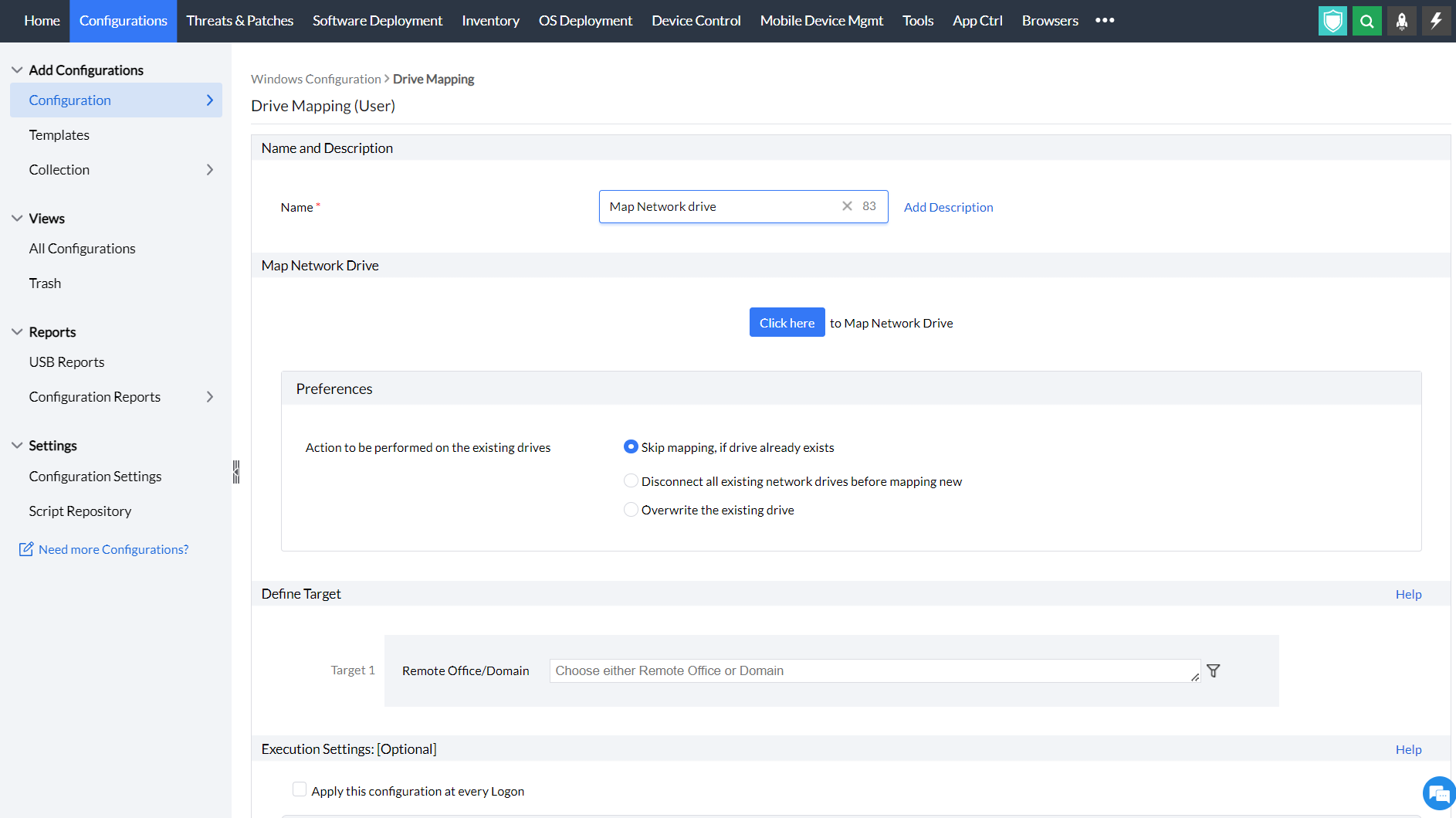Enable Apply this configuration at every Logon
Image resolution: width=1456 pixels, height=818 pixels.
click(300, 789)
